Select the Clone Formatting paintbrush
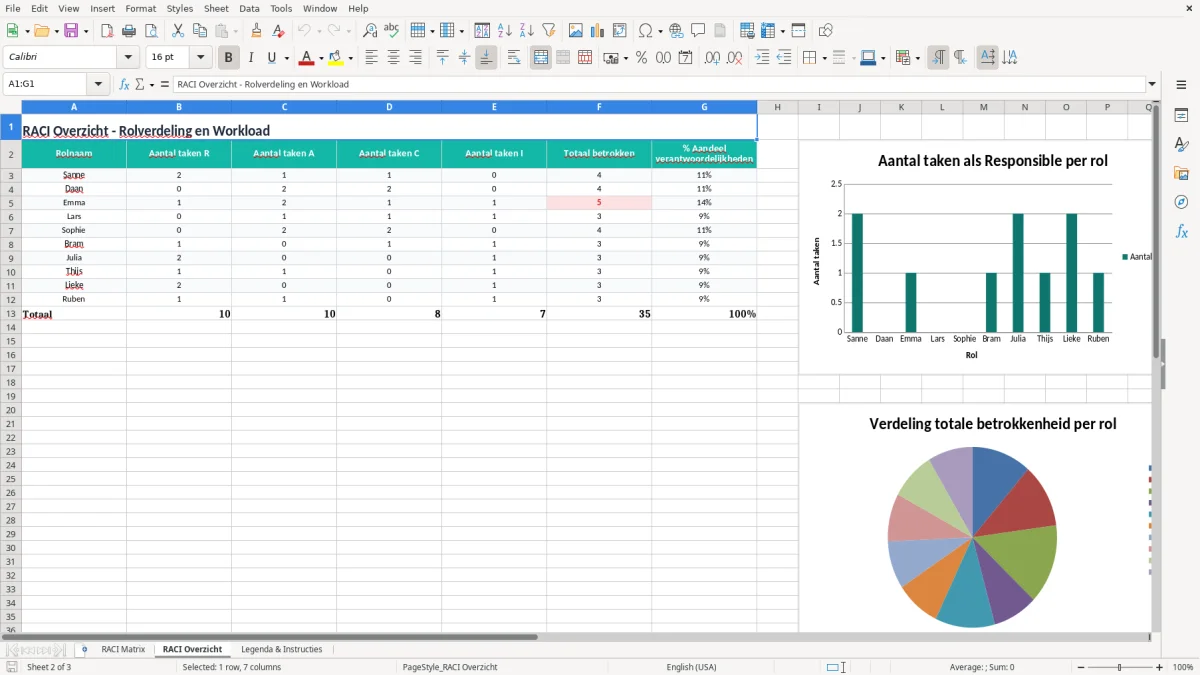Viewport: 1200px width, 675px height. [256, 31]
